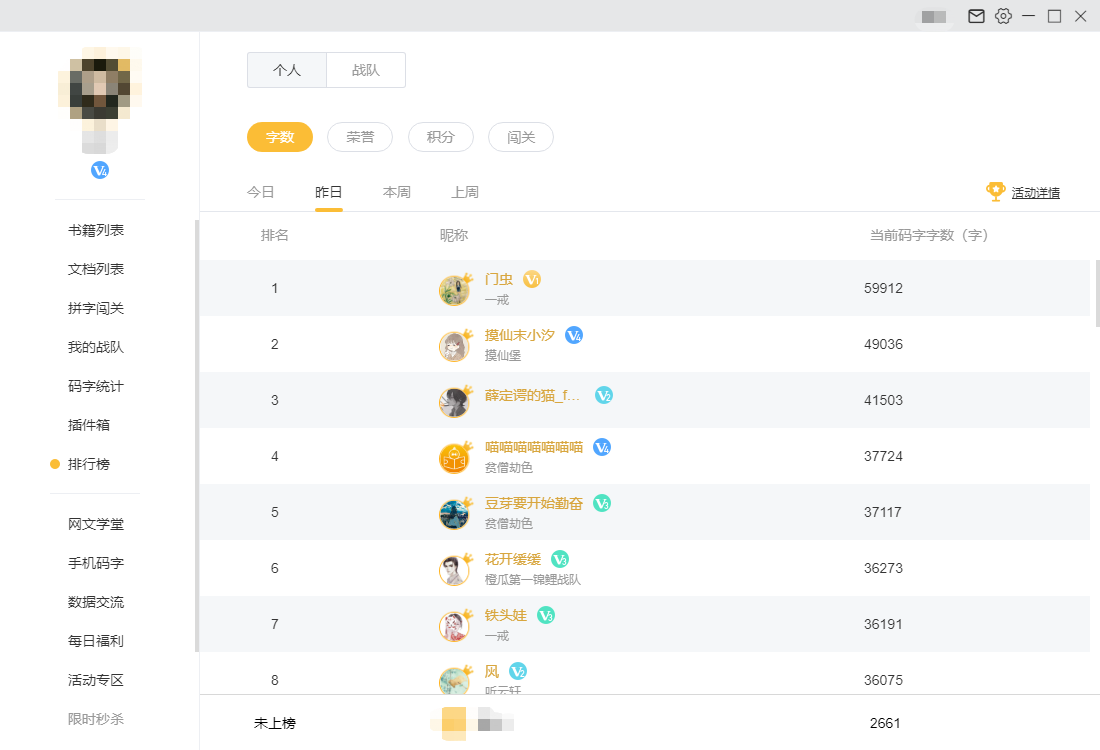Choose the 闯关 filter pill

[521, 137]
